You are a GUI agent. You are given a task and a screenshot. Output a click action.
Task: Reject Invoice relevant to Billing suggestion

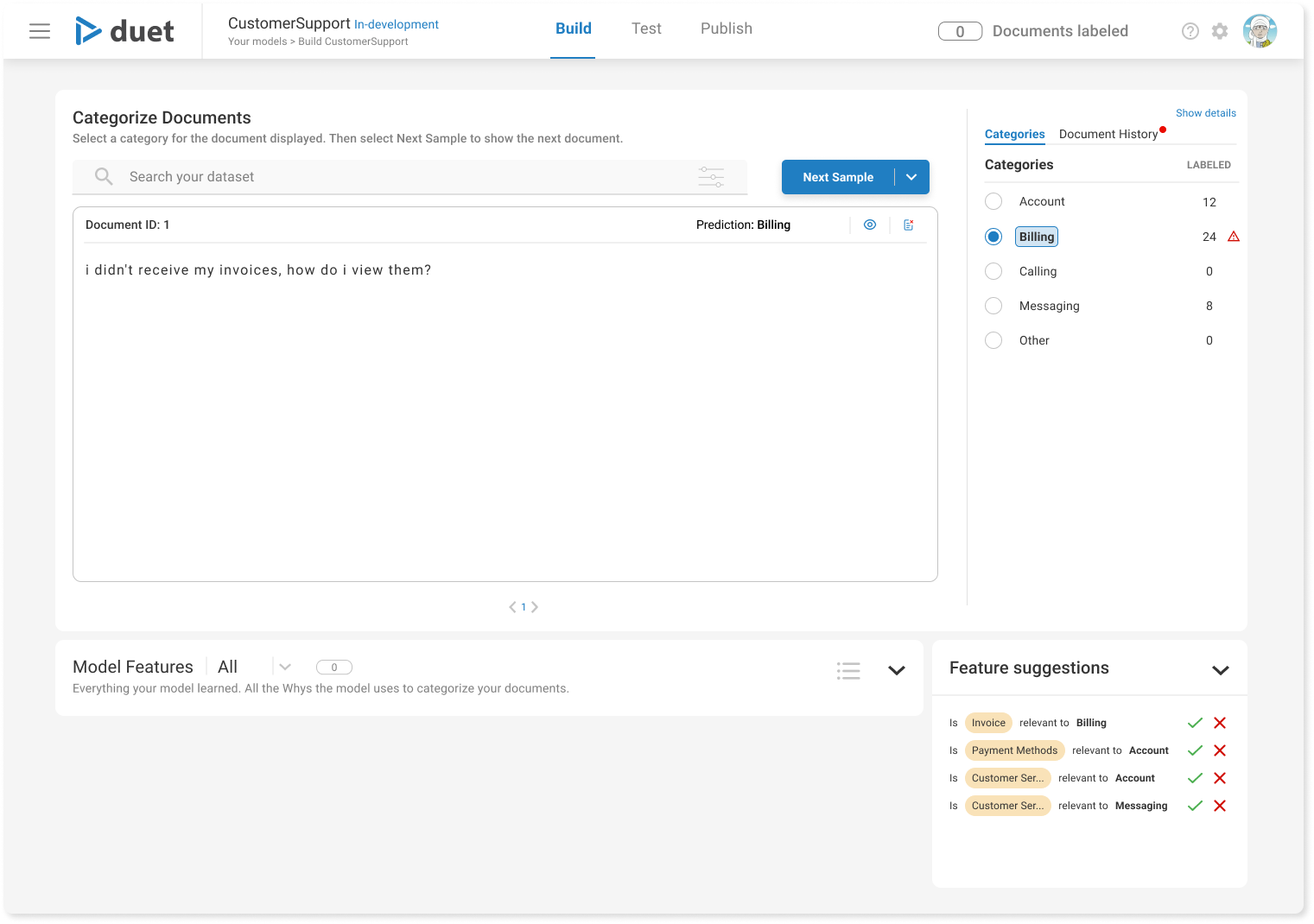(x=1220, y=723)
